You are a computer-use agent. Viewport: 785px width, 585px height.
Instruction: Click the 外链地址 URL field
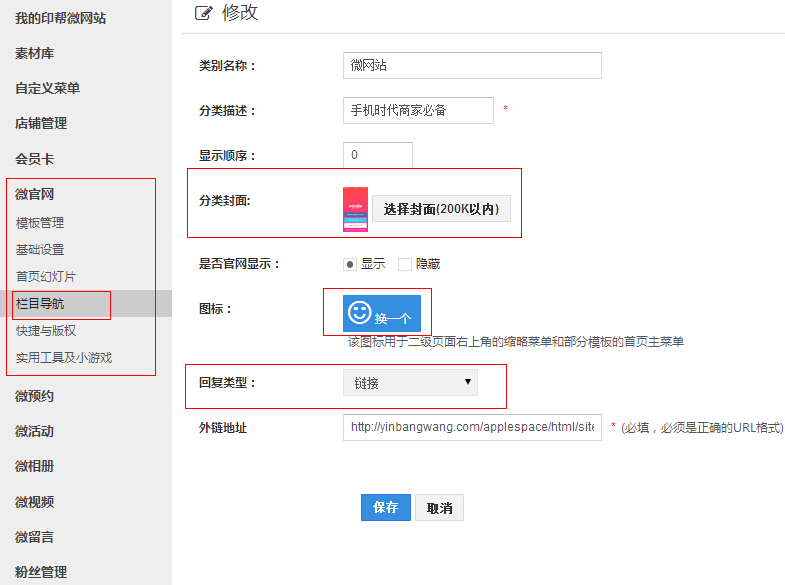tap(471, 427)
